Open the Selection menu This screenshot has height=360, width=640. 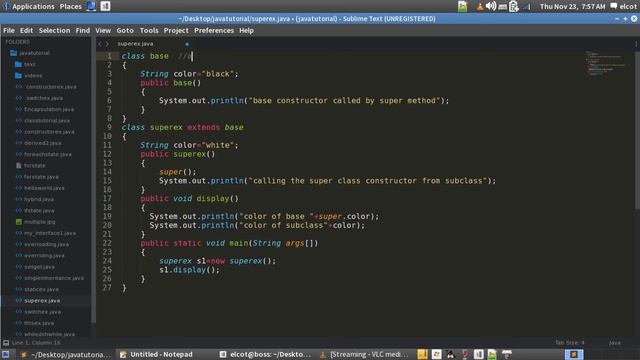tap(54, 31)
